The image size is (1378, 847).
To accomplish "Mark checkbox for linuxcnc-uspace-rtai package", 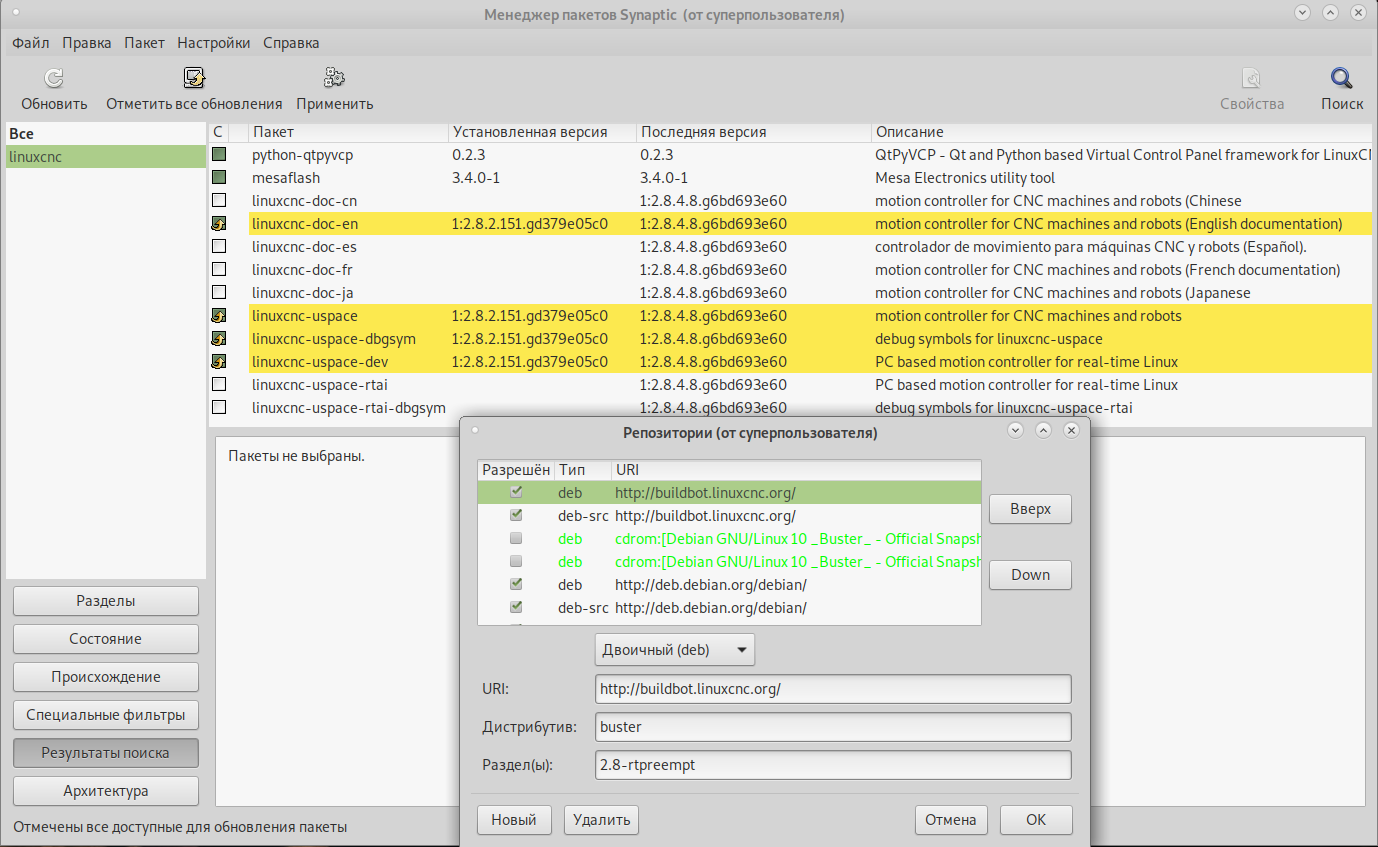I will pos(219,385).
